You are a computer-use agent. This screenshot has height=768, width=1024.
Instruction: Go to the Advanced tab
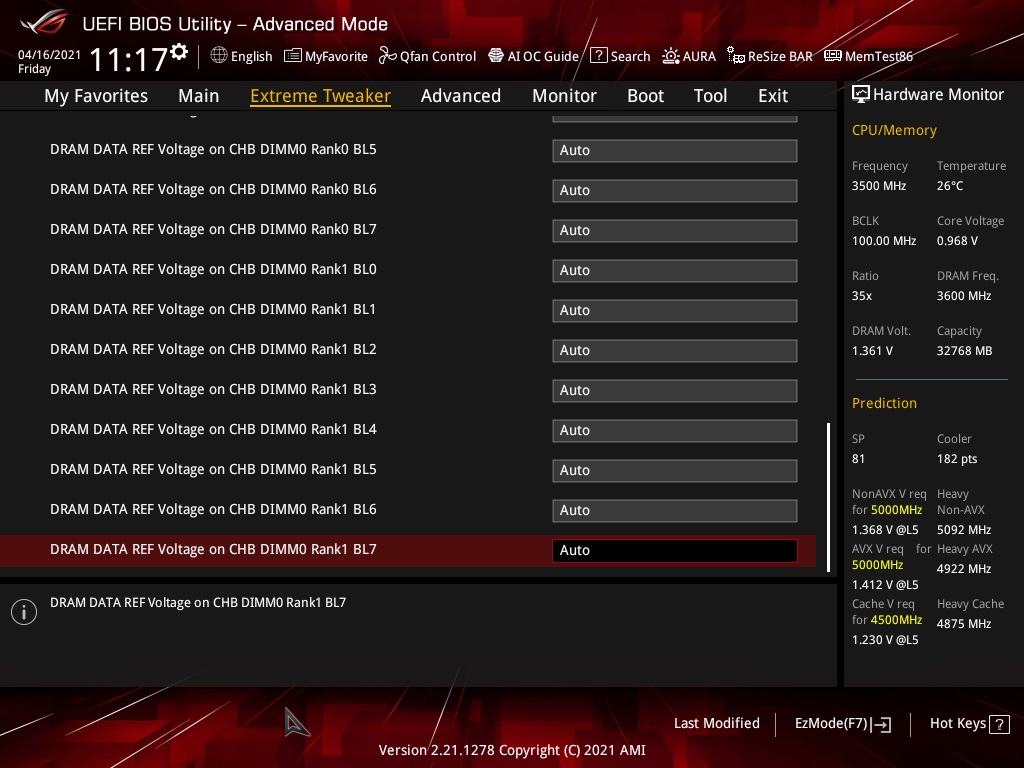coord(461,96)
